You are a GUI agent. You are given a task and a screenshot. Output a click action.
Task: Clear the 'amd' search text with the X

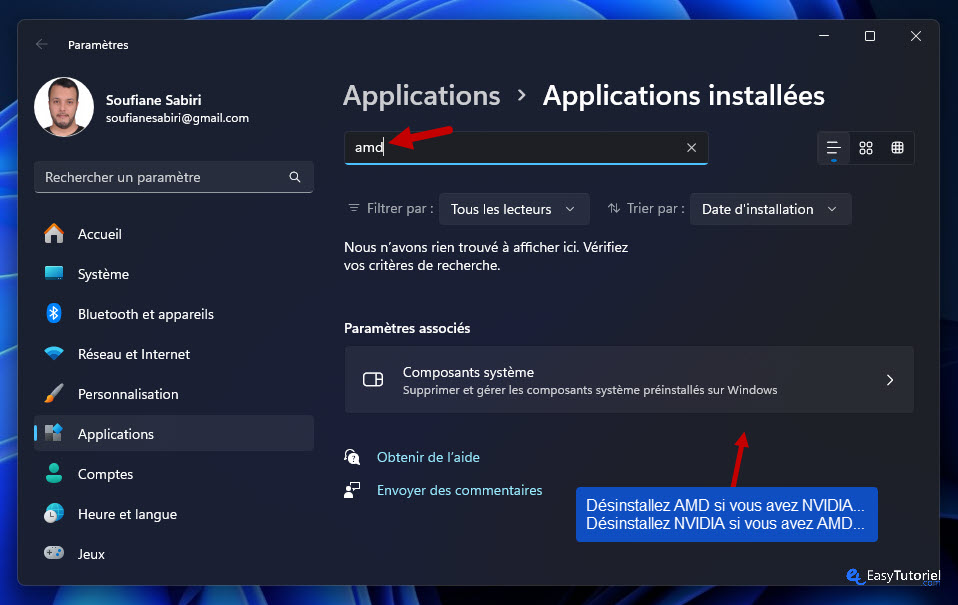tap(691, 148)
